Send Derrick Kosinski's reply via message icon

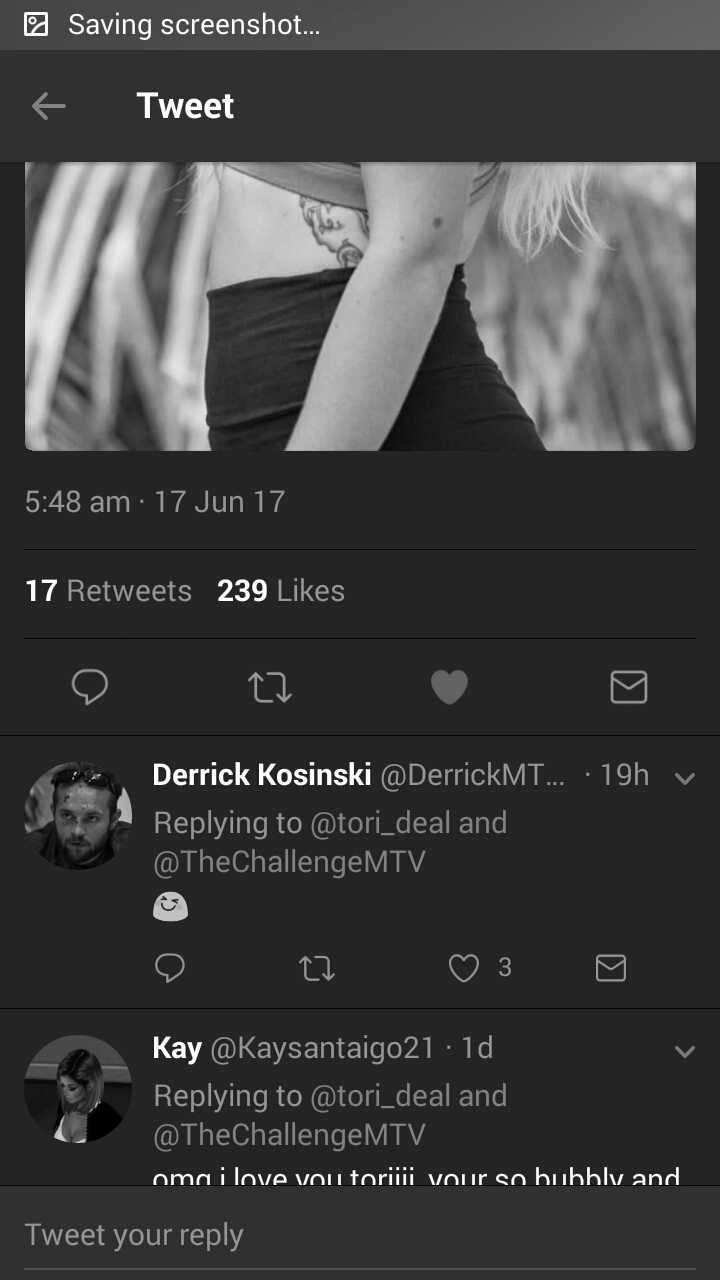coord(610,967)
